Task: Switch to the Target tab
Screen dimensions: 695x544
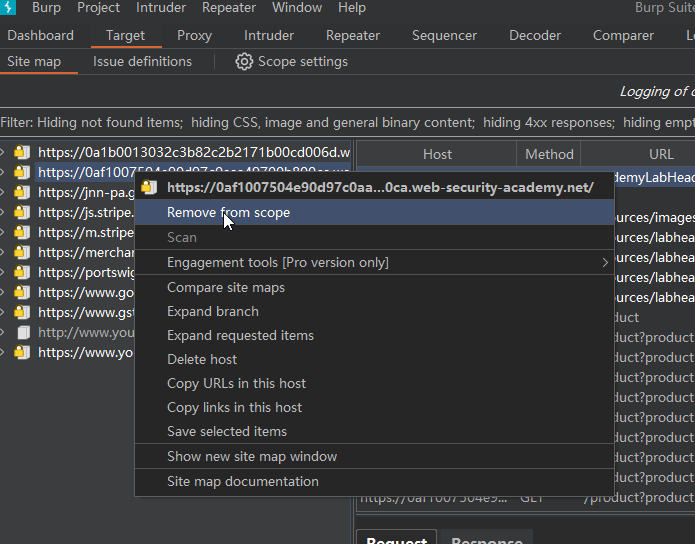Action: [125, 35]
